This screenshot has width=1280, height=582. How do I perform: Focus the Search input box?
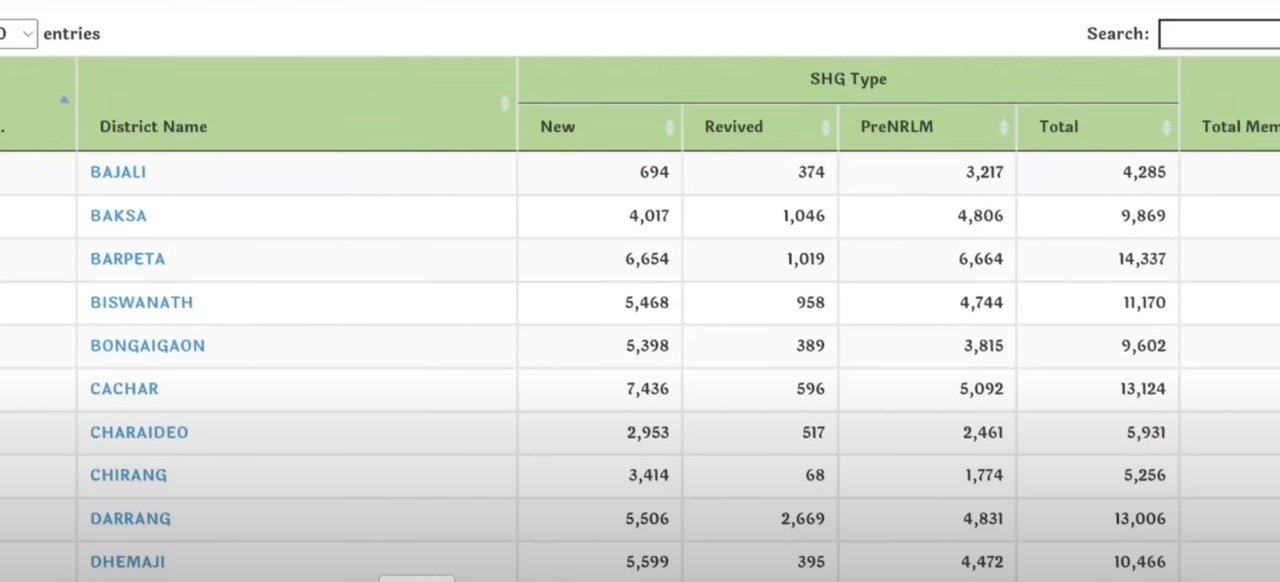tap(1219, 34)
